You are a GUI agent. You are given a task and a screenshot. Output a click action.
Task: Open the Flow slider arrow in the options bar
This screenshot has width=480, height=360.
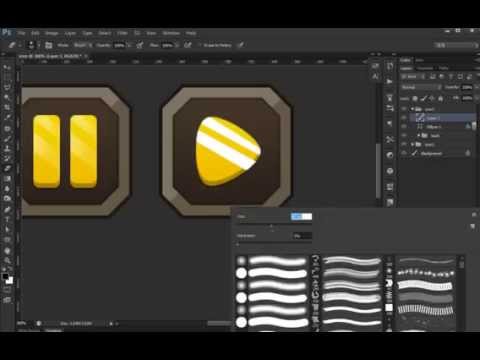(177, 45)
